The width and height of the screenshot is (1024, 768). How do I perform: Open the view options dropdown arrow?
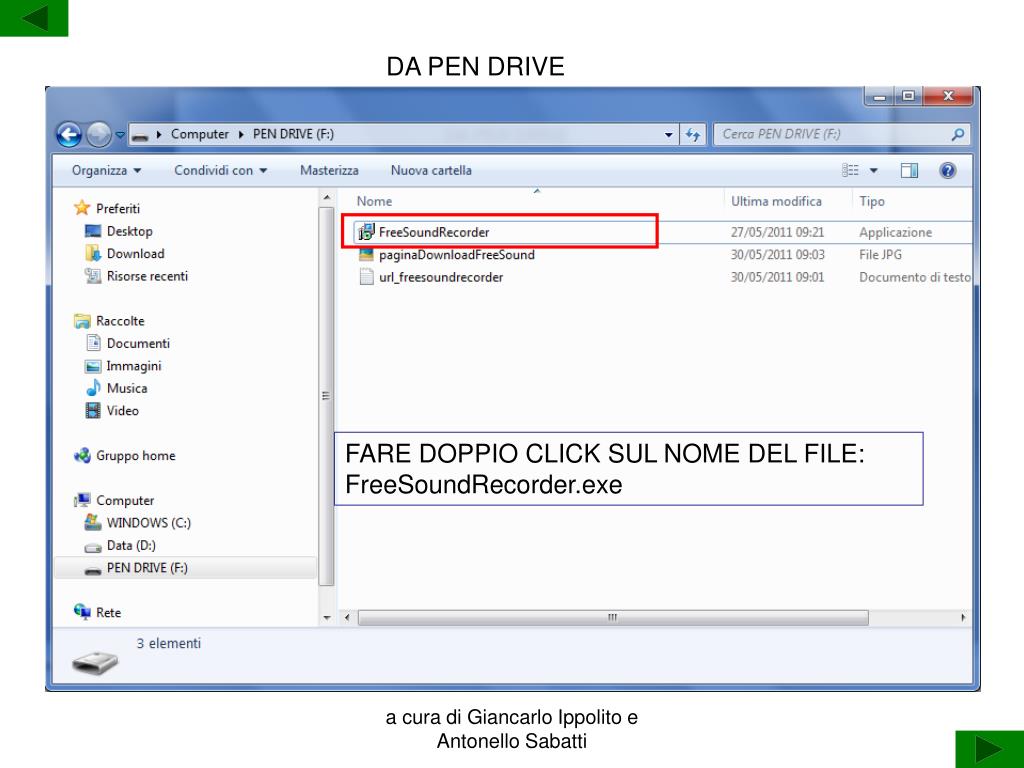pyautogui.click(x=874, y=171)
